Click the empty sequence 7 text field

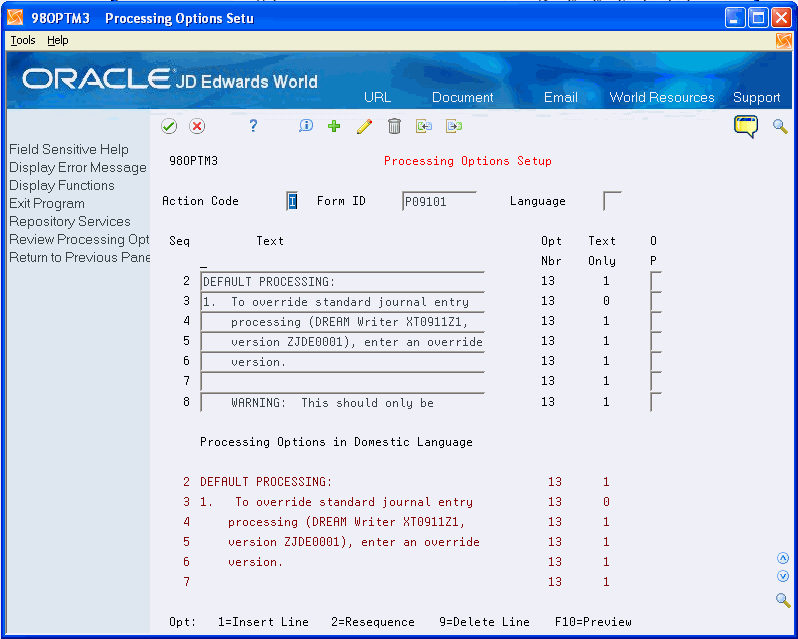(x=343, y=381)
